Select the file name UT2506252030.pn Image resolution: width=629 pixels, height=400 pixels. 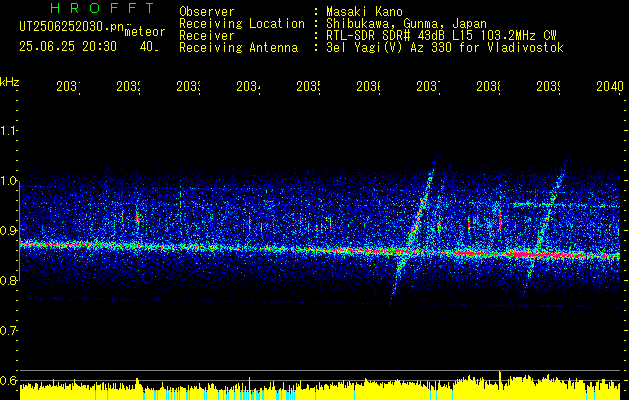click(72, 26)
